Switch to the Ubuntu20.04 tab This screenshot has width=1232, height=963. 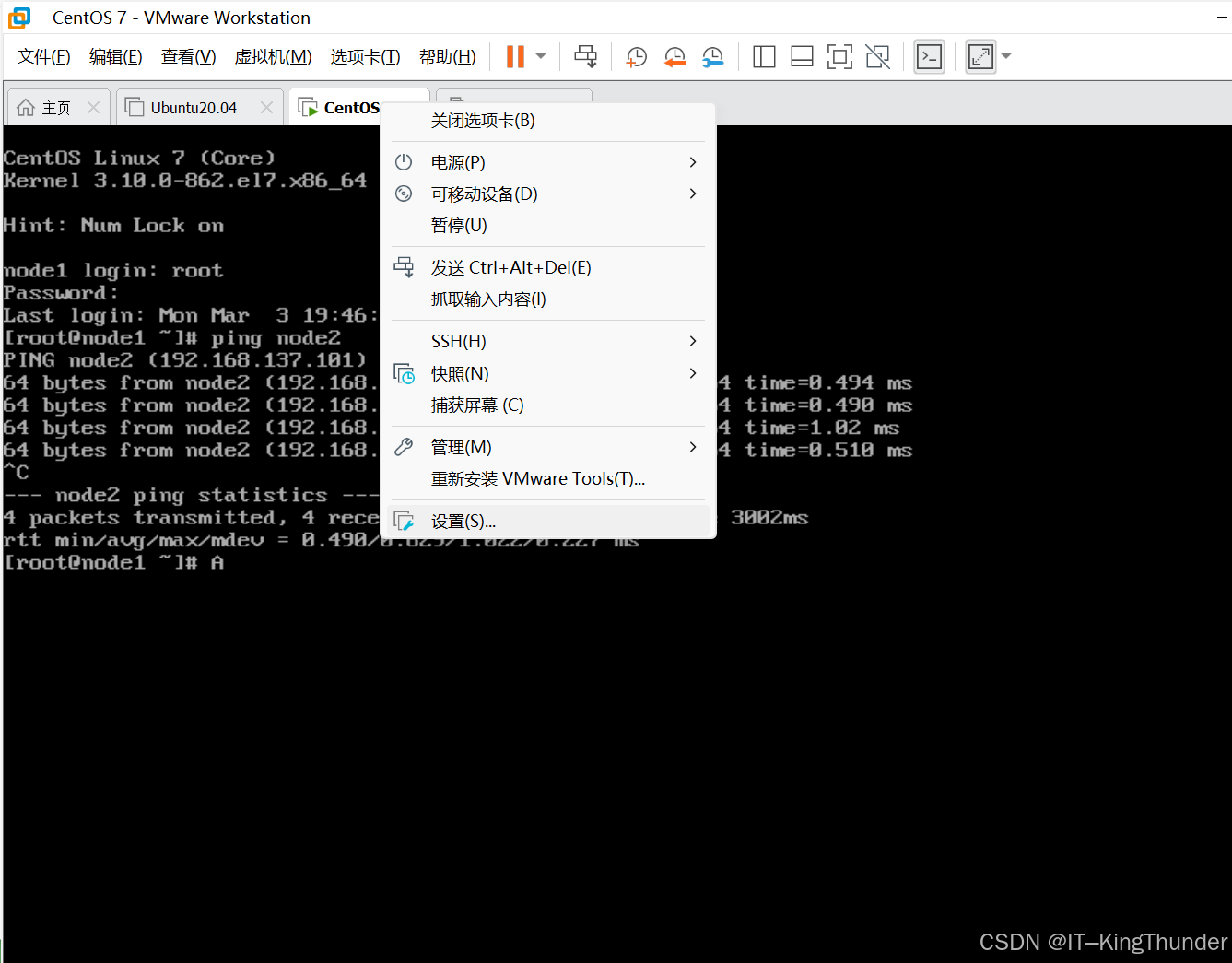199,108
